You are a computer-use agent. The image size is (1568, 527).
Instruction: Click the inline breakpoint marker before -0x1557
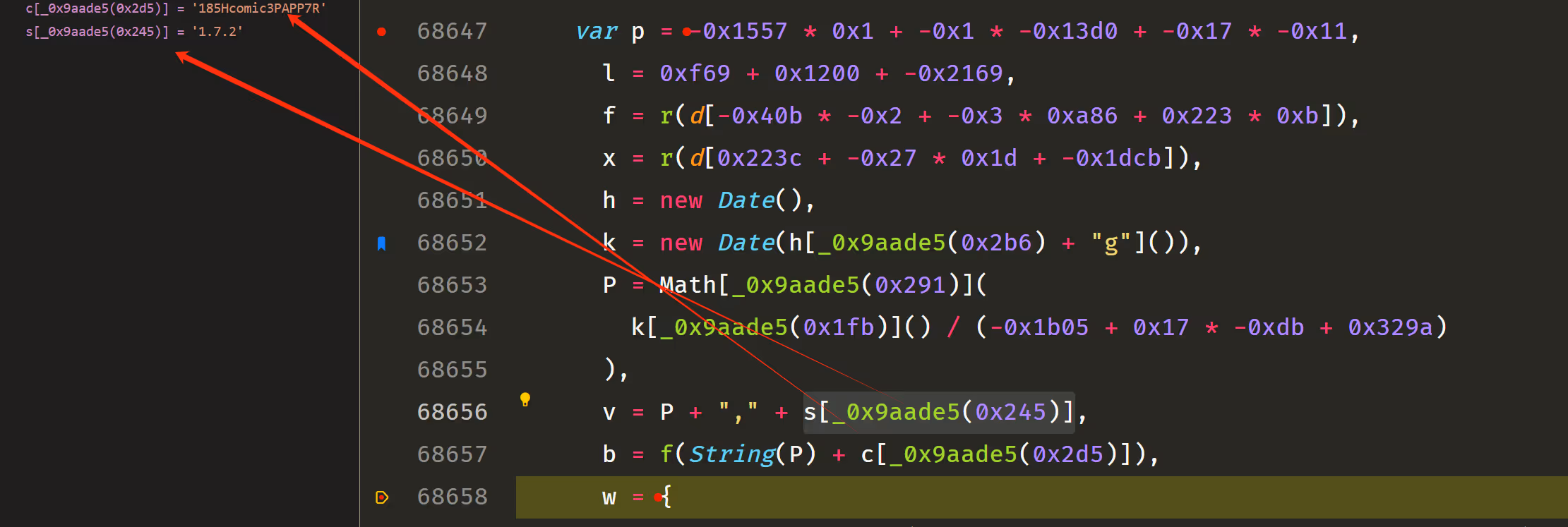[x=686, y=32]
